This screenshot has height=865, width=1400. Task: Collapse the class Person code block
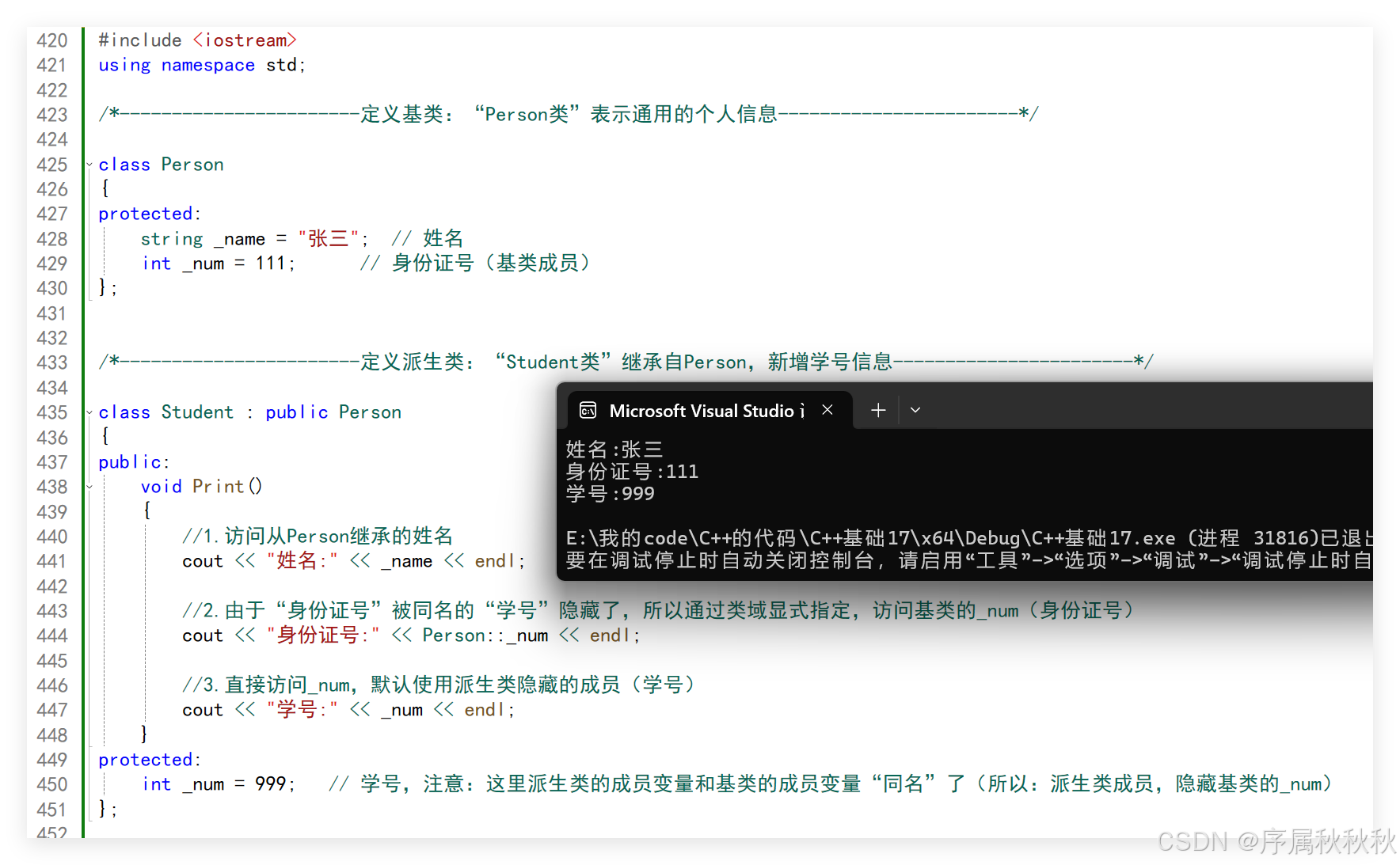click(89, 165)
